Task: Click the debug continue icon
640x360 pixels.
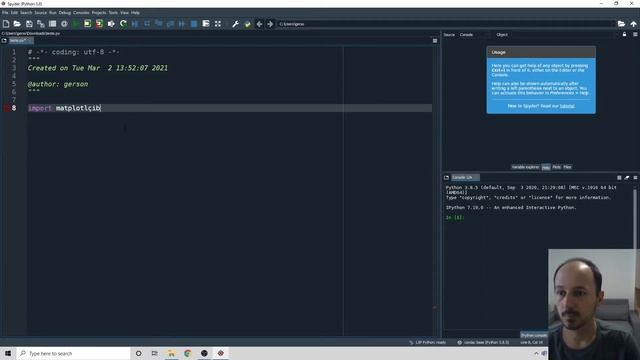Action: 182,24
